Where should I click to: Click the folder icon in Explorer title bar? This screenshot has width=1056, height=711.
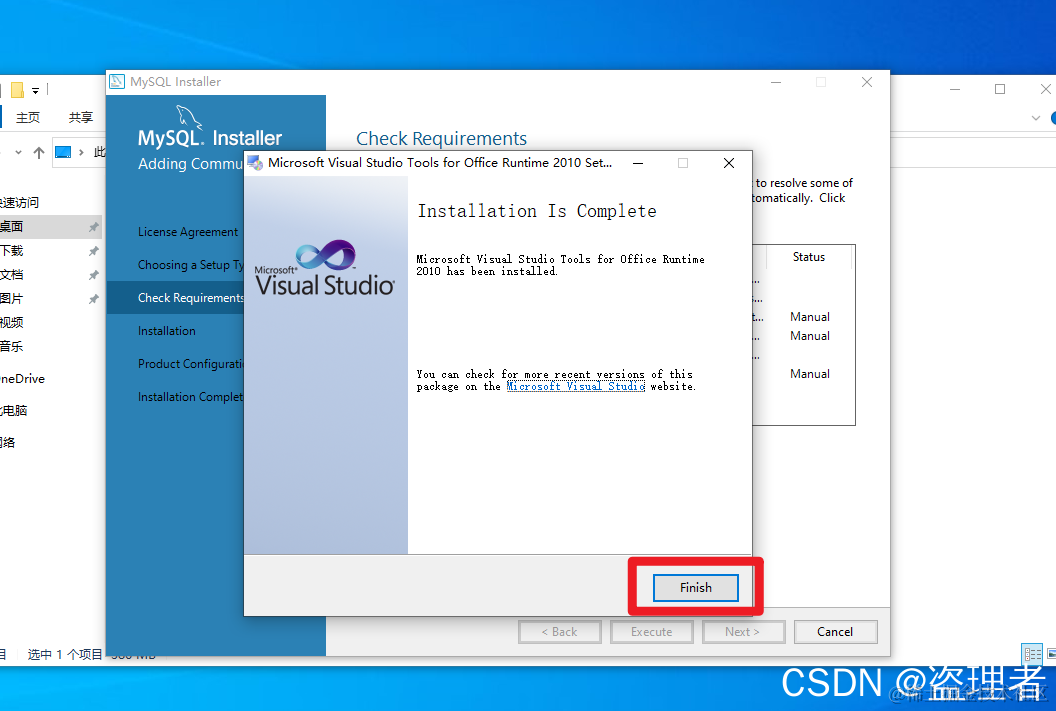(18, 90)
